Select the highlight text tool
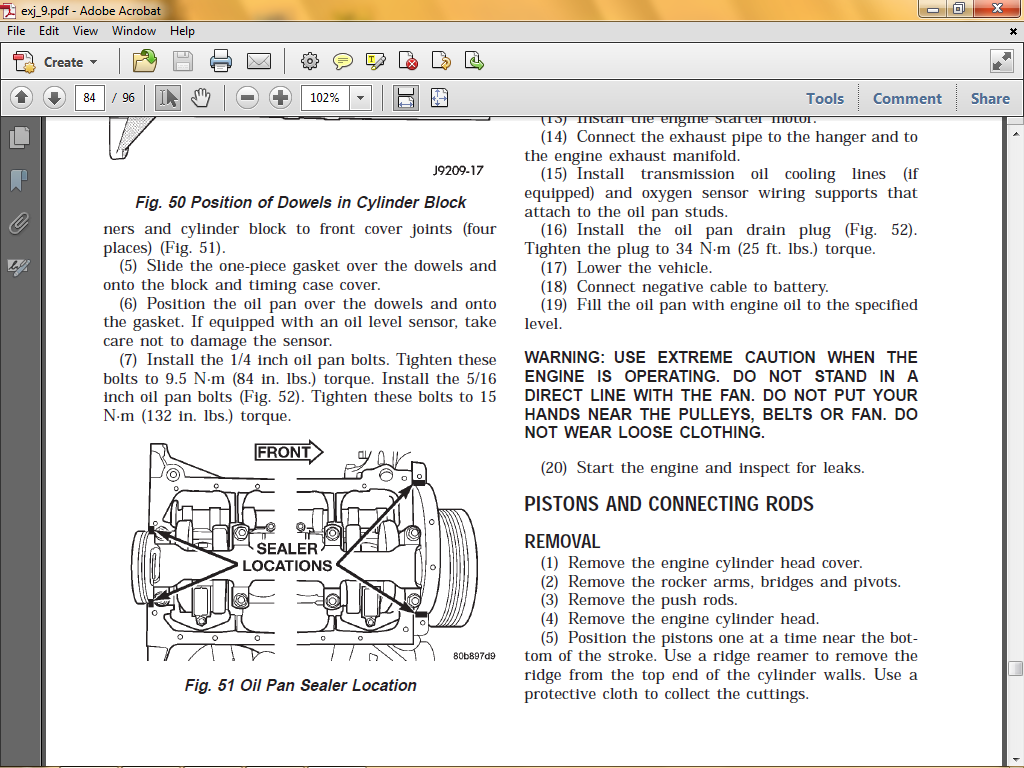The width and height of the screenshot is (1024, 768). pyautogui.click(x=376, y=62)
